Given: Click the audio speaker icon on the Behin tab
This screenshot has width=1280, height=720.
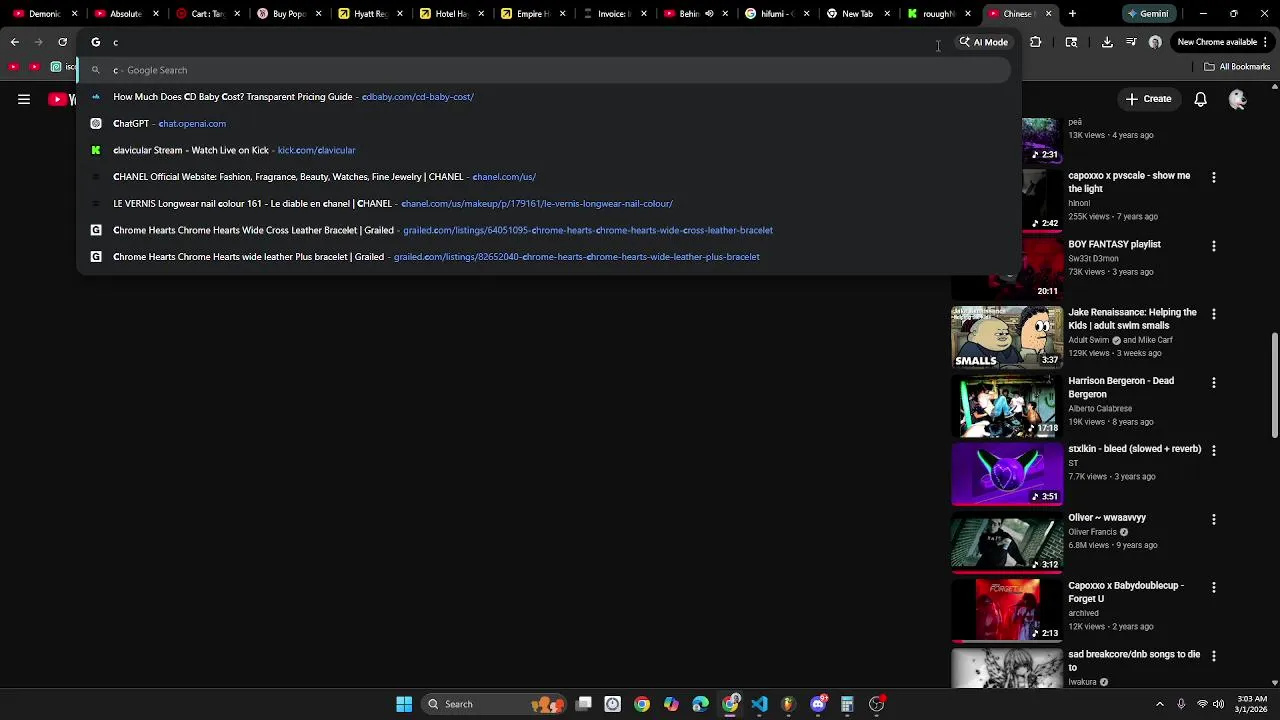Looking at the screenshot, I should 709,14.
